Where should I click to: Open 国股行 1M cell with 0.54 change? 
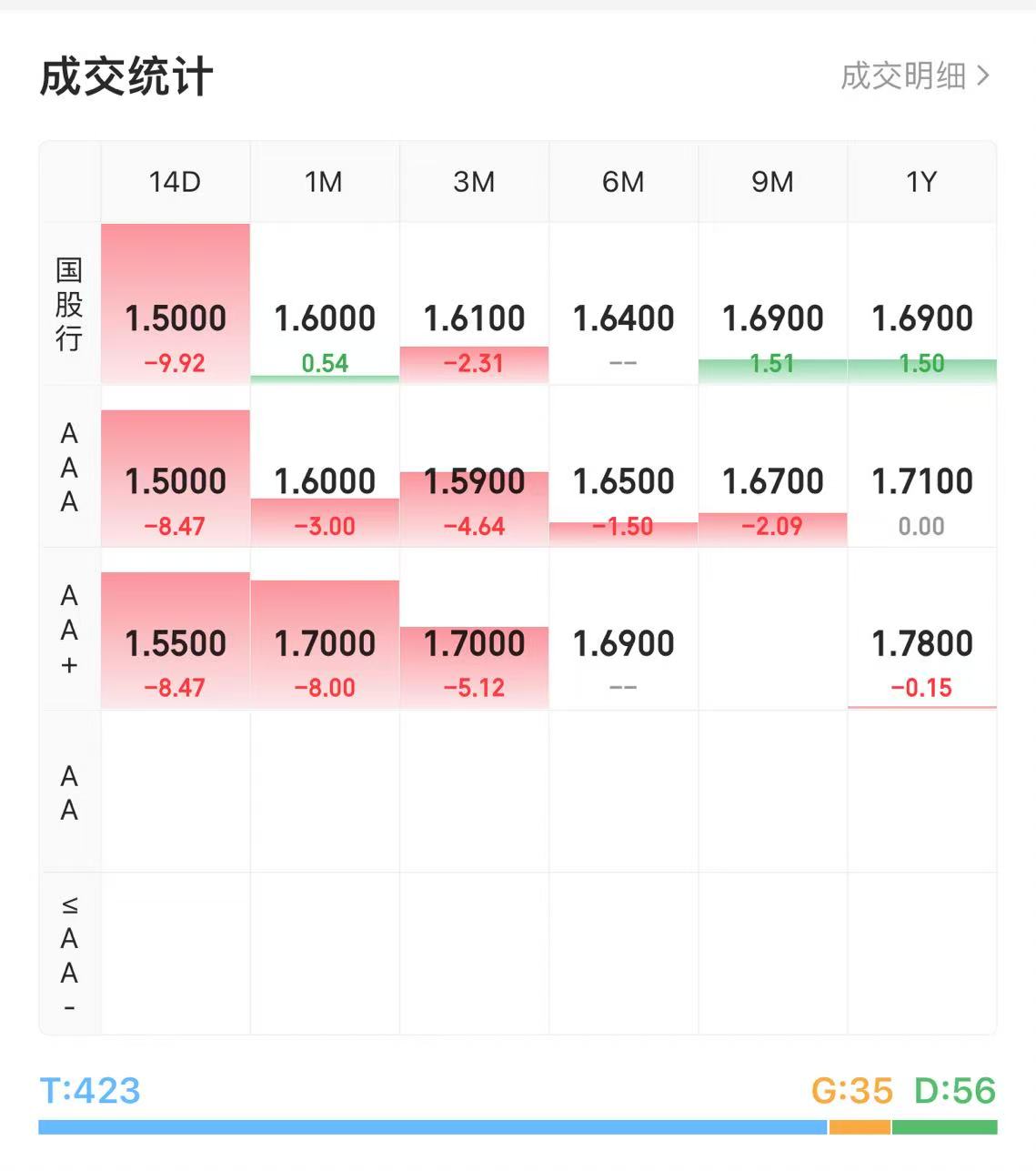[x=325, y=304]
